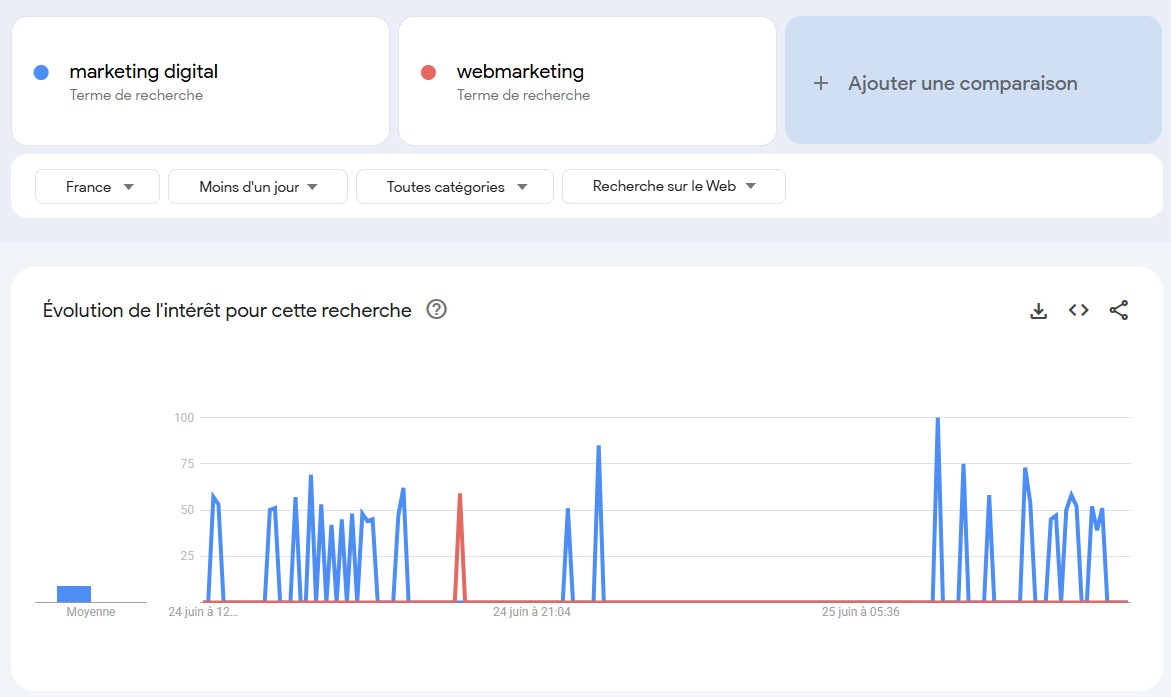Viewport: 1171px width, 697px height.
Task: Click the red dot for webmarketing
Action: (x=427, y=70)
